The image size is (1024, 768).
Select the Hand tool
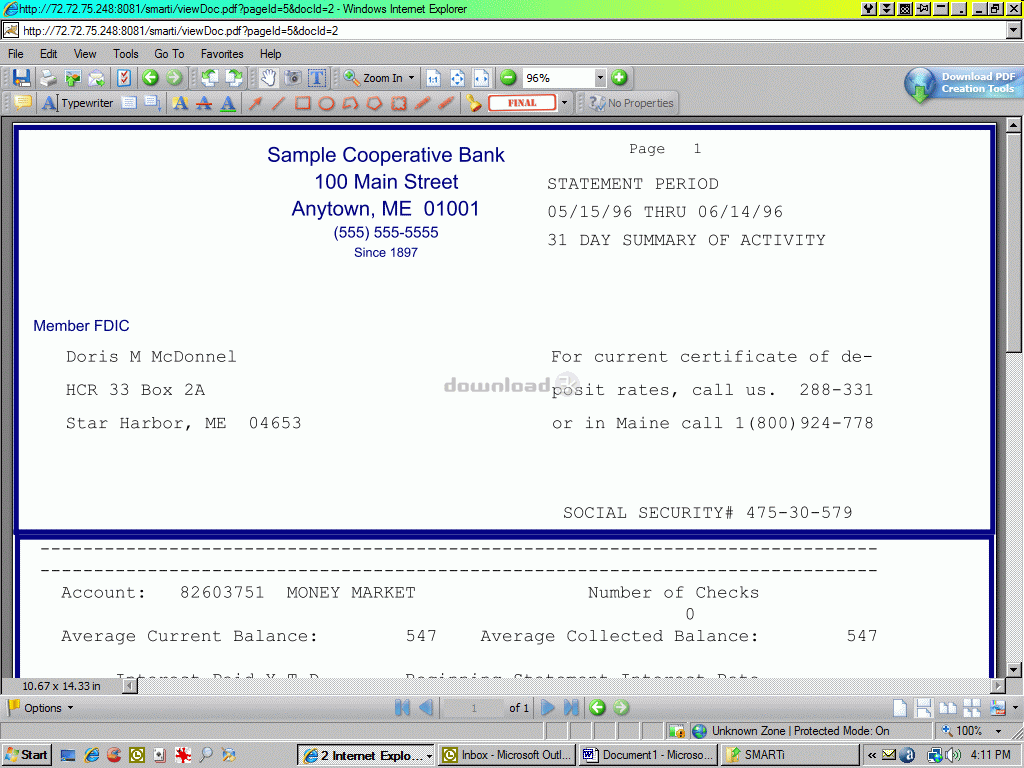click(268, 78)
